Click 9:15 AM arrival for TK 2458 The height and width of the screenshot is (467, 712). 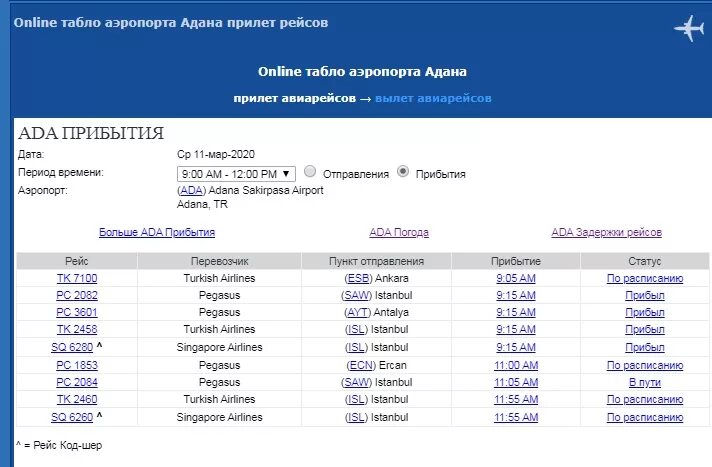pos(516,329)
